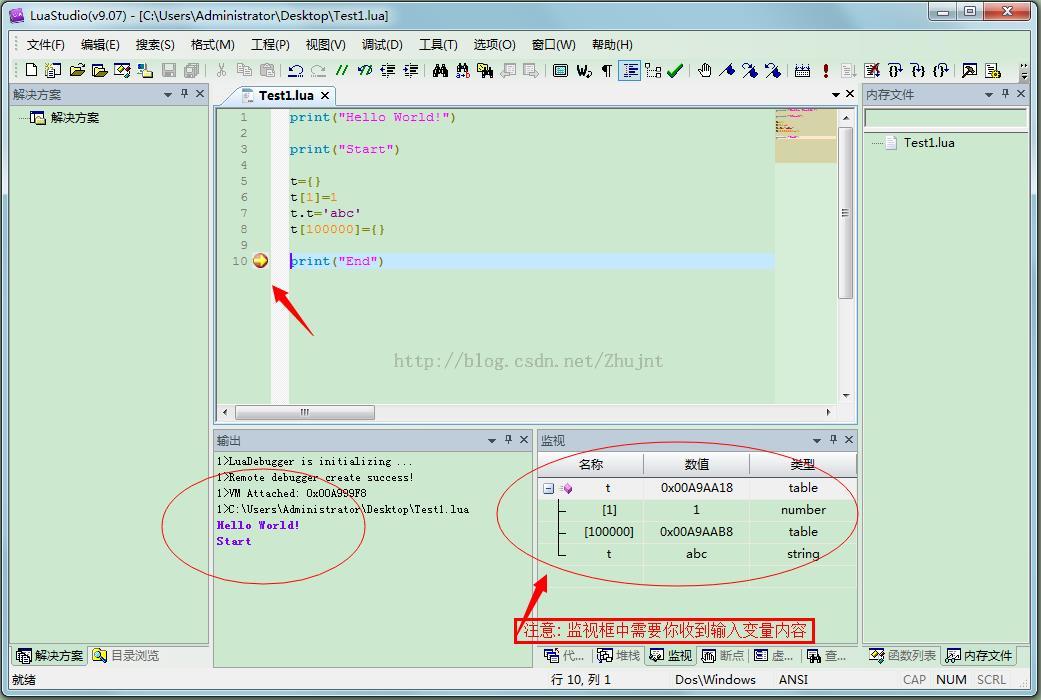The image size is (1041, 700).
Task: Click the find and replace binoculars icon
Action: [x=463, y=70]
